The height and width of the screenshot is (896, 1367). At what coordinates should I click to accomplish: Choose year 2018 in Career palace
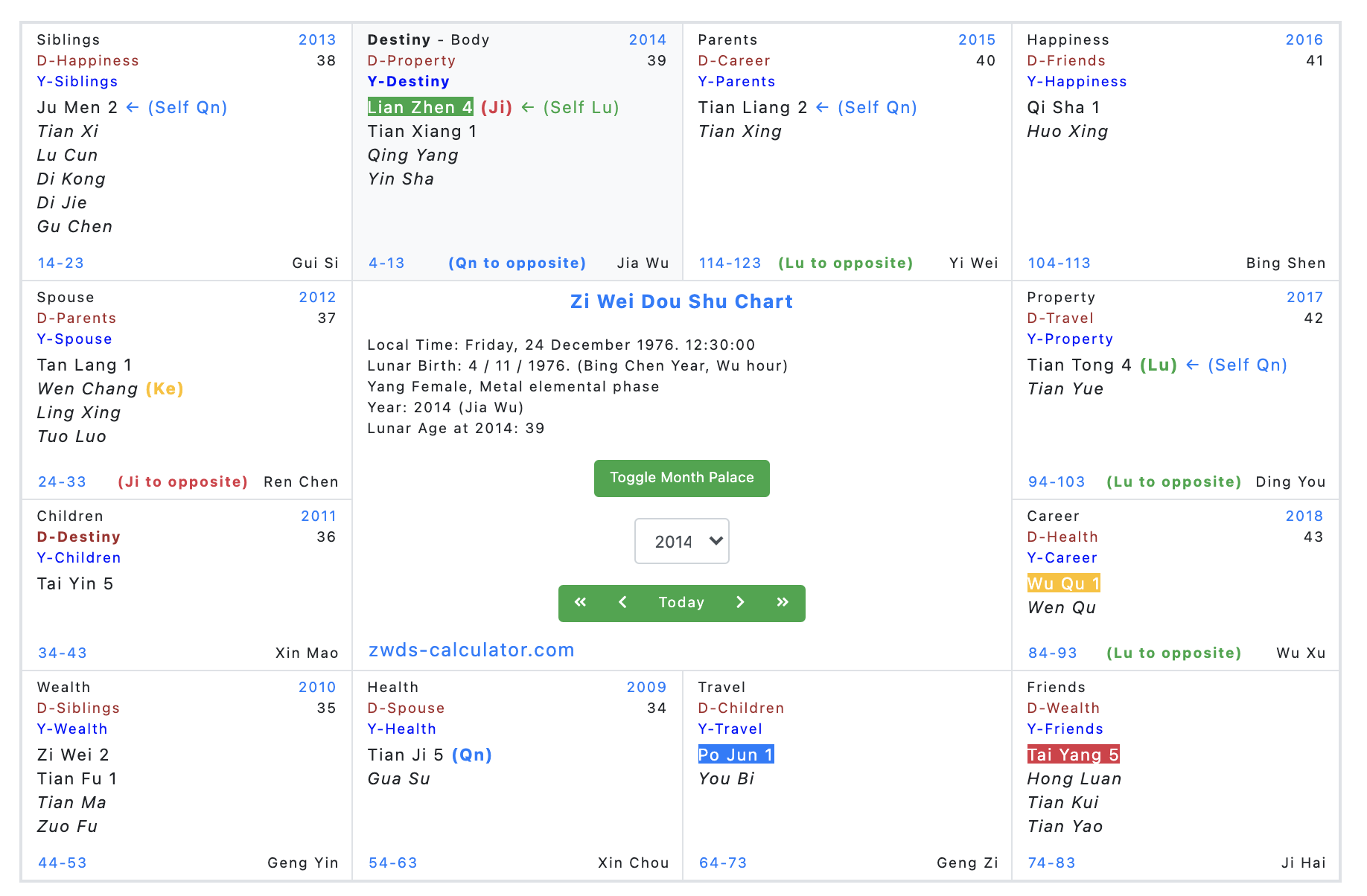coord(1304,516)
